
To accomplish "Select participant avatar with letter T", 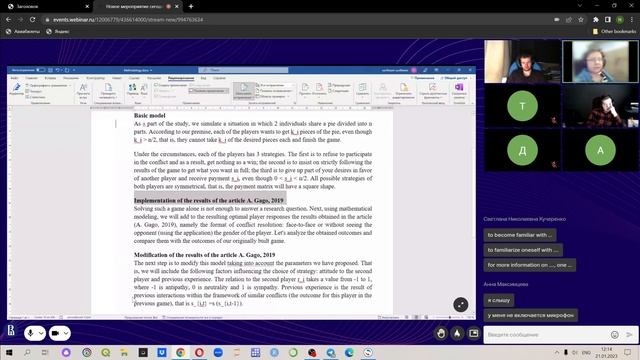I will click(522, 106).
